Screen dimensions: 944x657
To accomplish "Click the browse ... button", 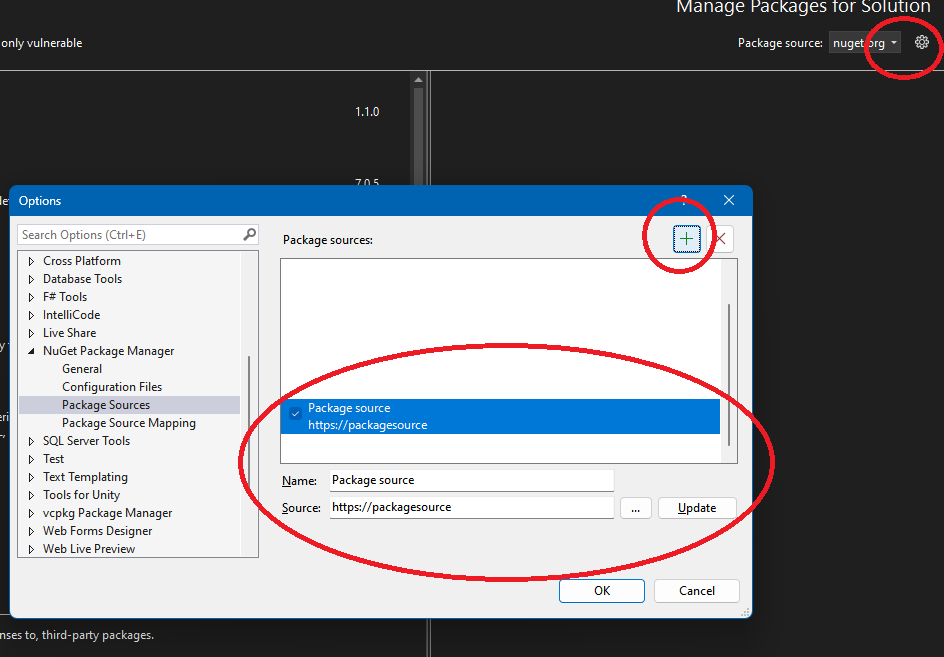I will click(635, 508).
